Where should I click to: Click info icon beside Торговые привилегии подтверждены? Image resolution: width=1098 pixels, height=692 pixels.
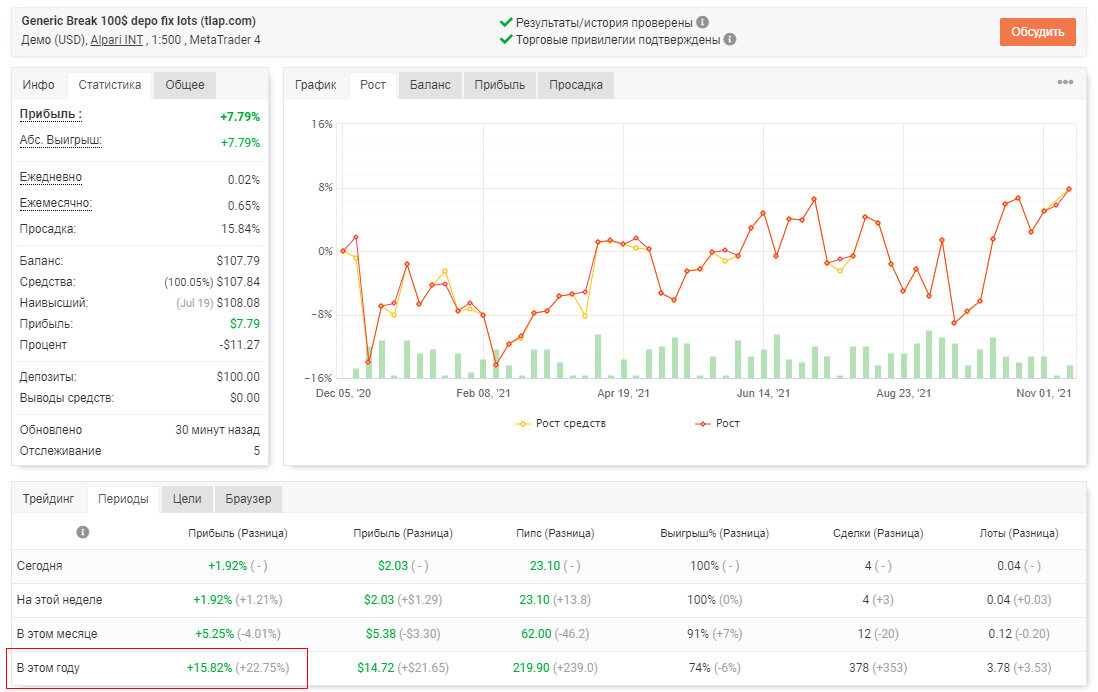[730, 39]
